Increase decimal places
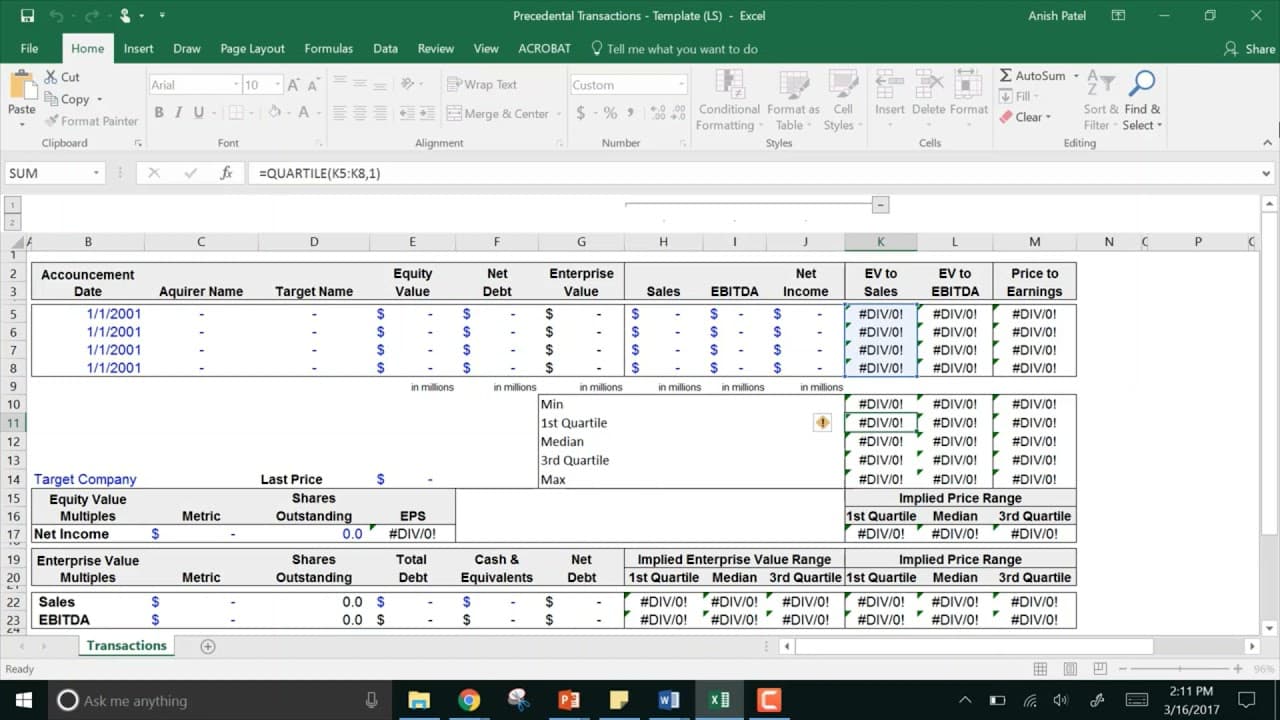This screenshot has width=1280, height=720. point(659,114)
